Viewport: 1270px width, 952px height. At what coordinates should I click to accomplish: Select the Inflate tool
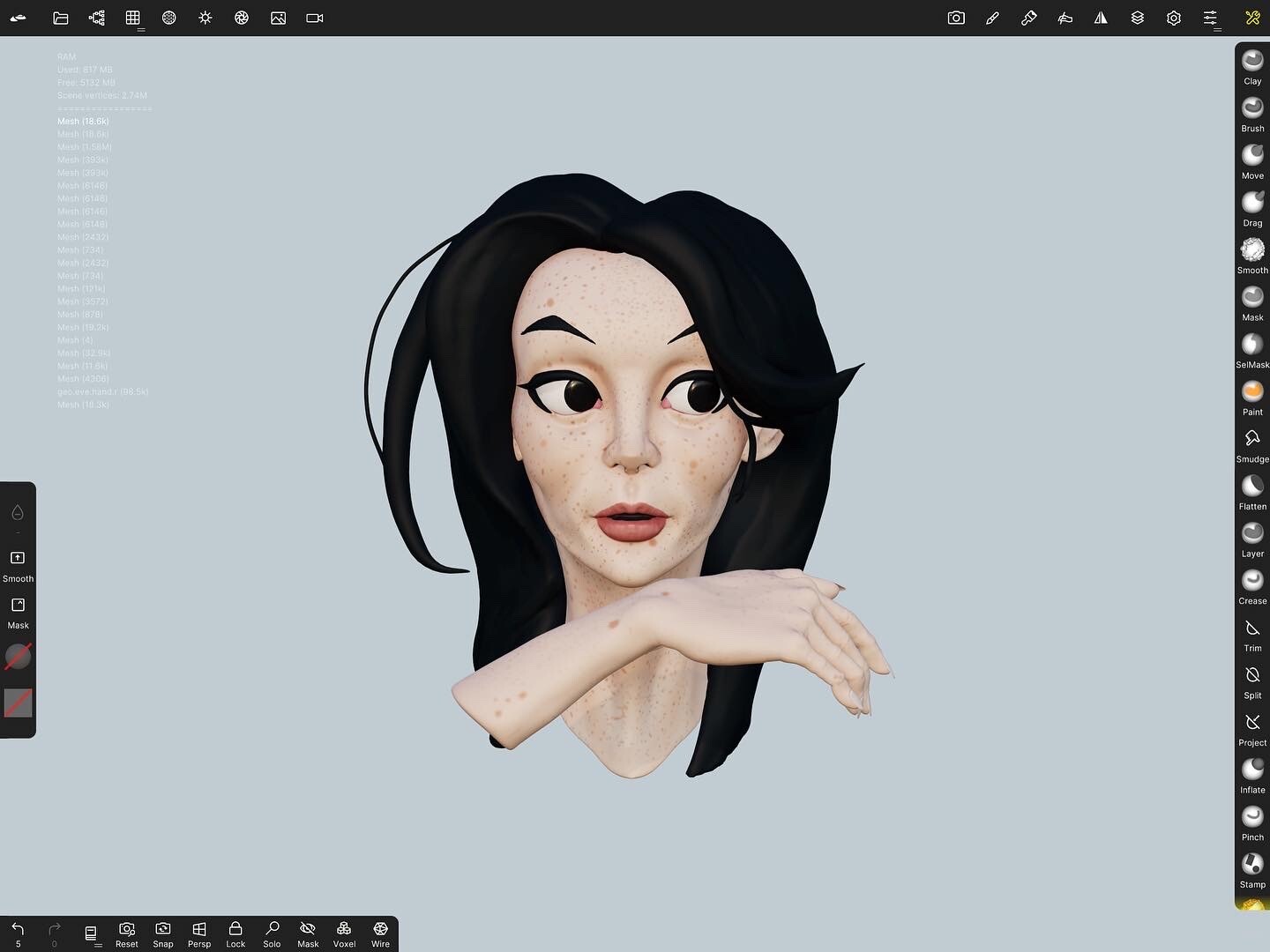[1251, 769]
